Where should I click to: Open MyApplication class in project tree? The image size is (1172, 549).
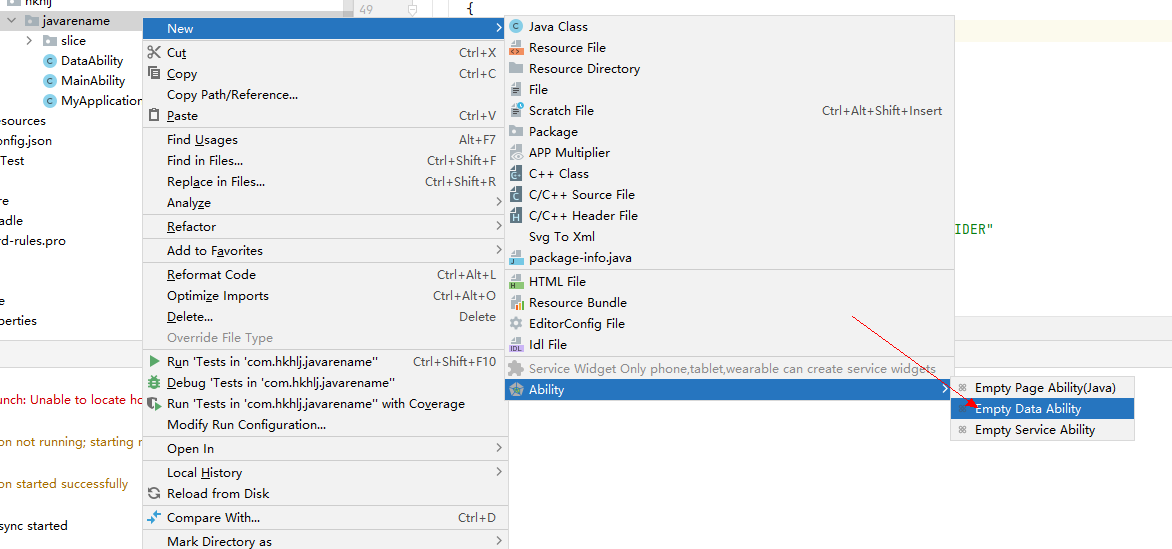coord(102,101)
